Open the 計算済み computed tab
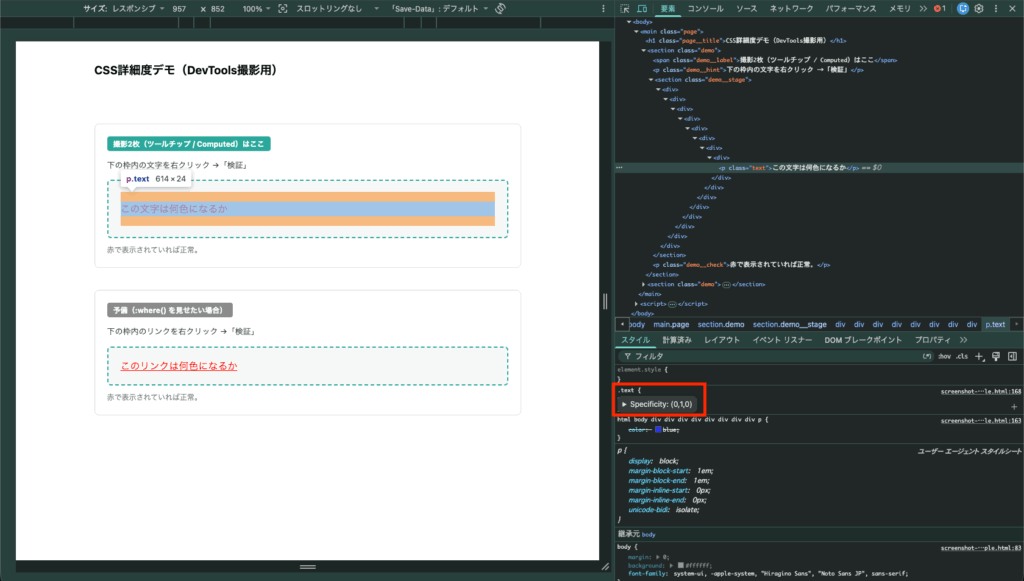The width and height of the screenshot is (1024, 581). (x=677, y=340)
